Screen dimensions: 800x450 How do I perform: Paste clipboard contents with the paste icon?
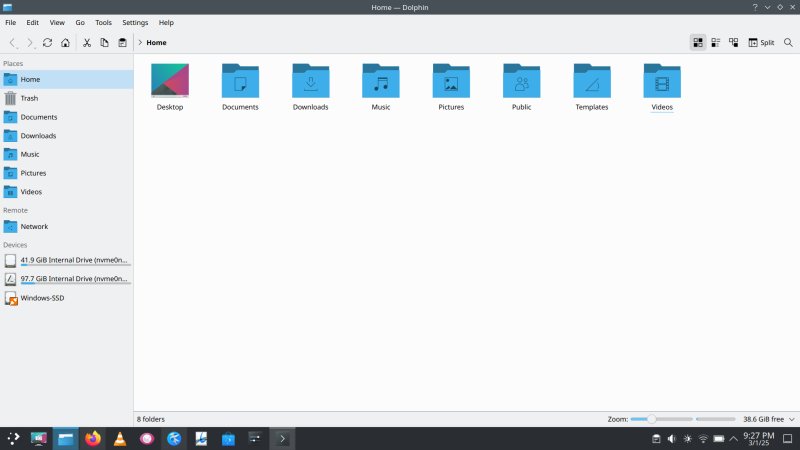click(x=122, y=43)
